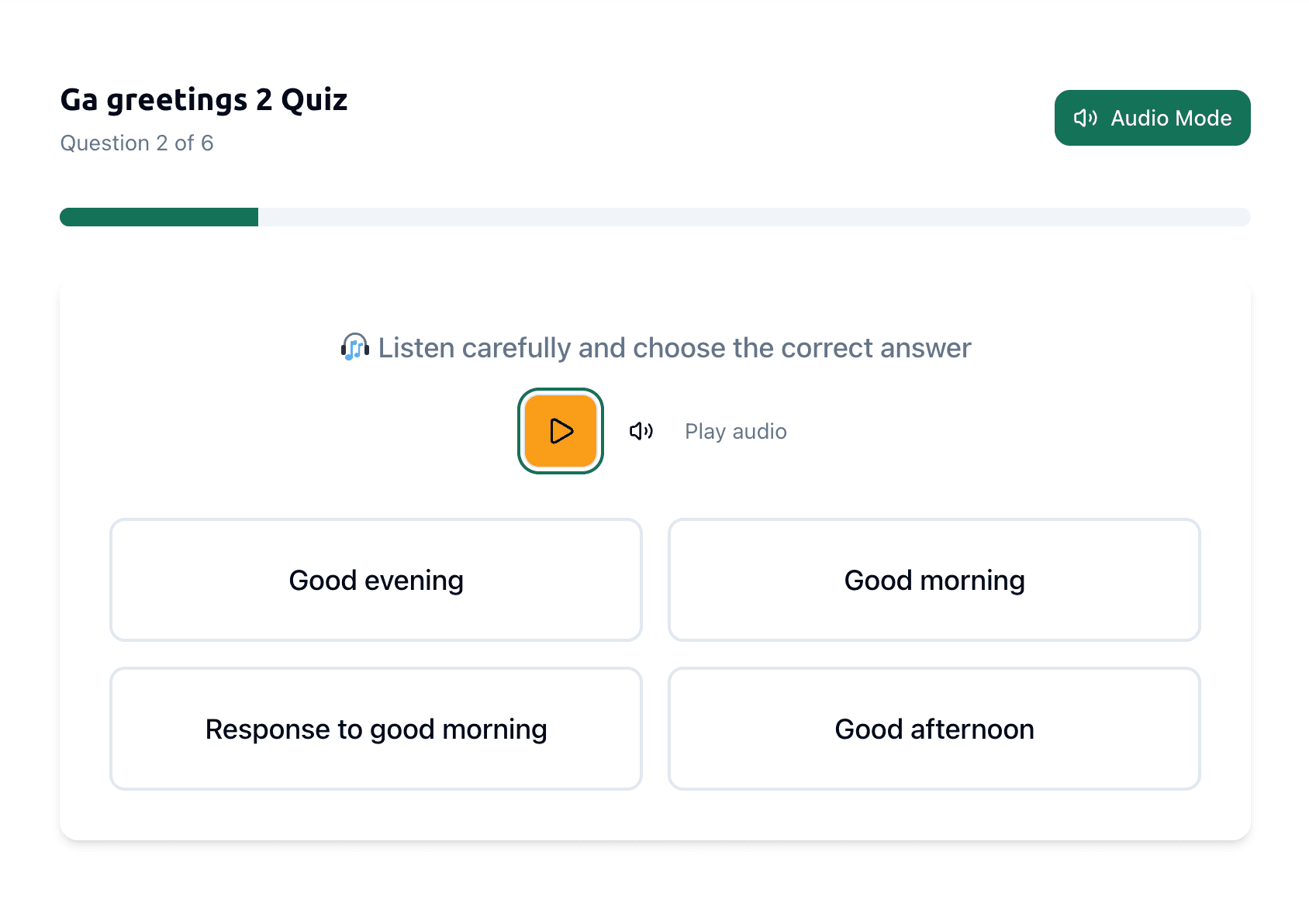Click the "Listen carefully" instruction text
The height and width of the screenshot is (924, 1309).
(674, 348)
